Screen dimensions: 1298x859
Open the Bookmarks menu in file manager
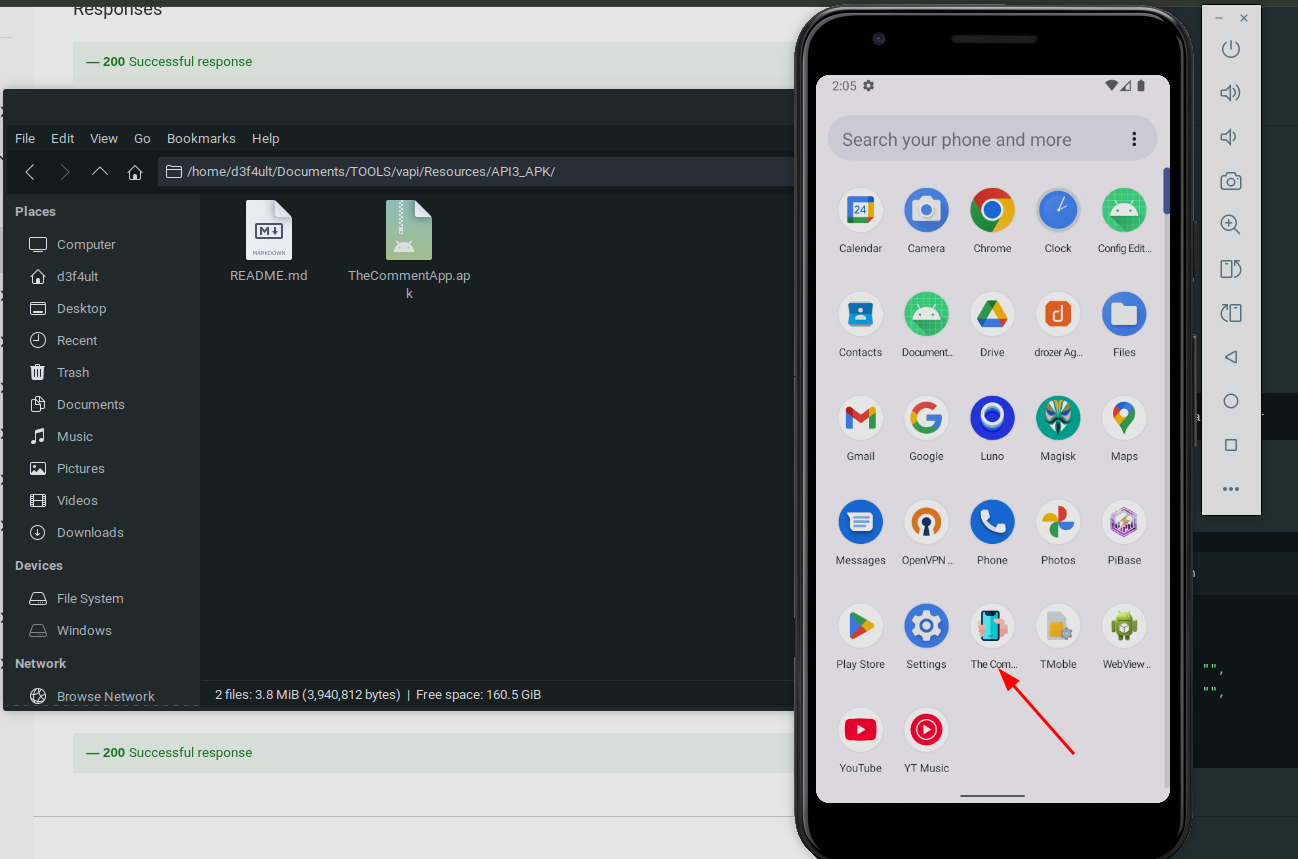201,138
